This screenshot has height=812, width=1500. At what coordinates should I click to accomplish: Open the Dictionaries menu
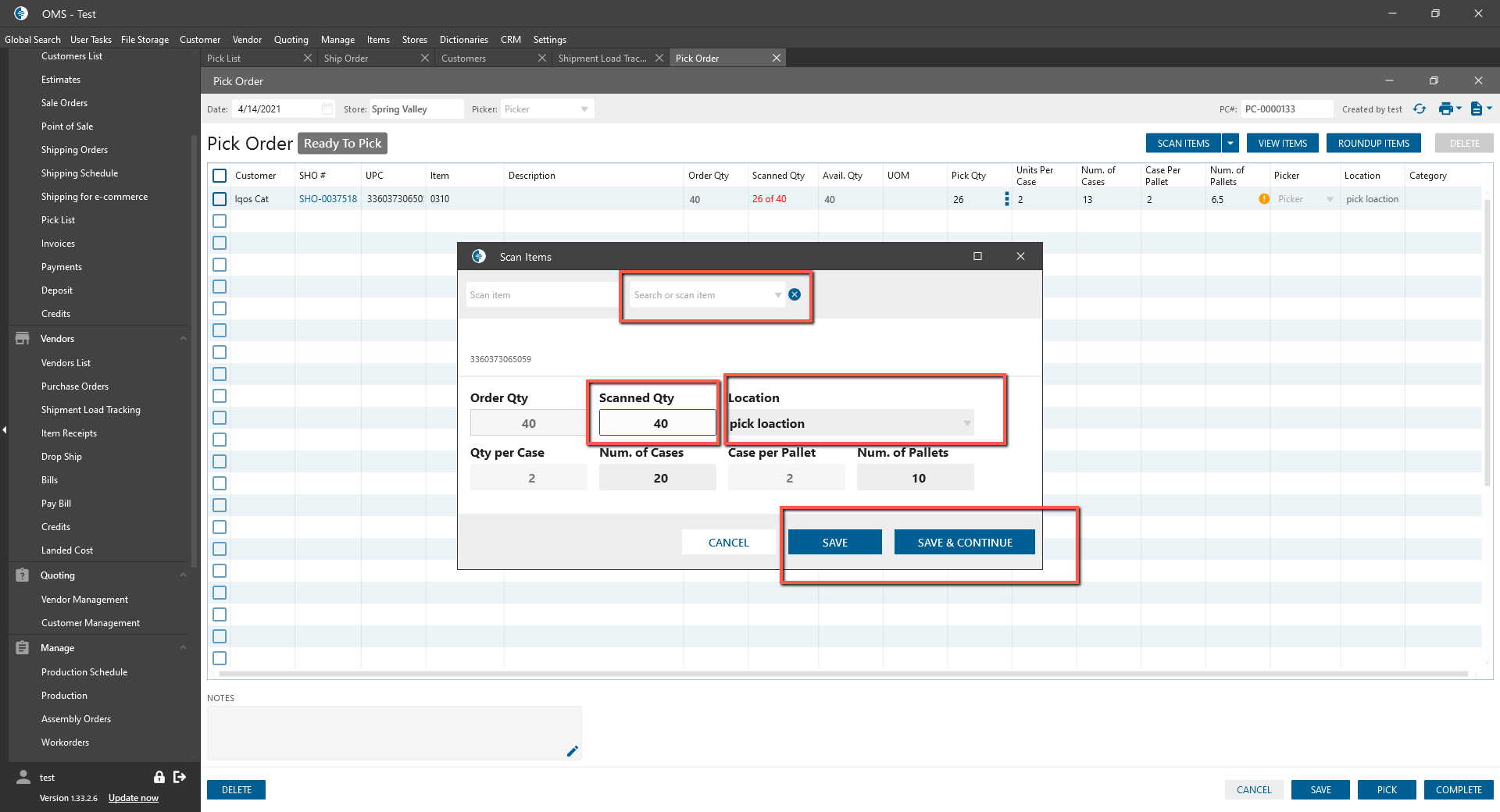[464, 40]
